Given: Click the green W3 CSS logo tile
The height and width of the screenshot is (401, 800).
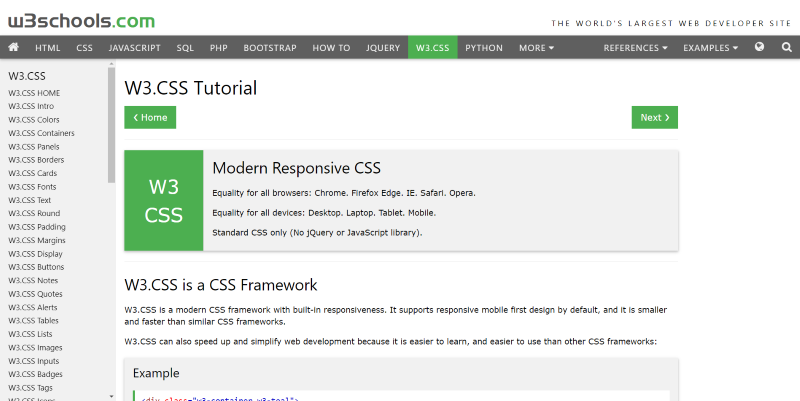Looking at the screenshot, I should (164, 200).
